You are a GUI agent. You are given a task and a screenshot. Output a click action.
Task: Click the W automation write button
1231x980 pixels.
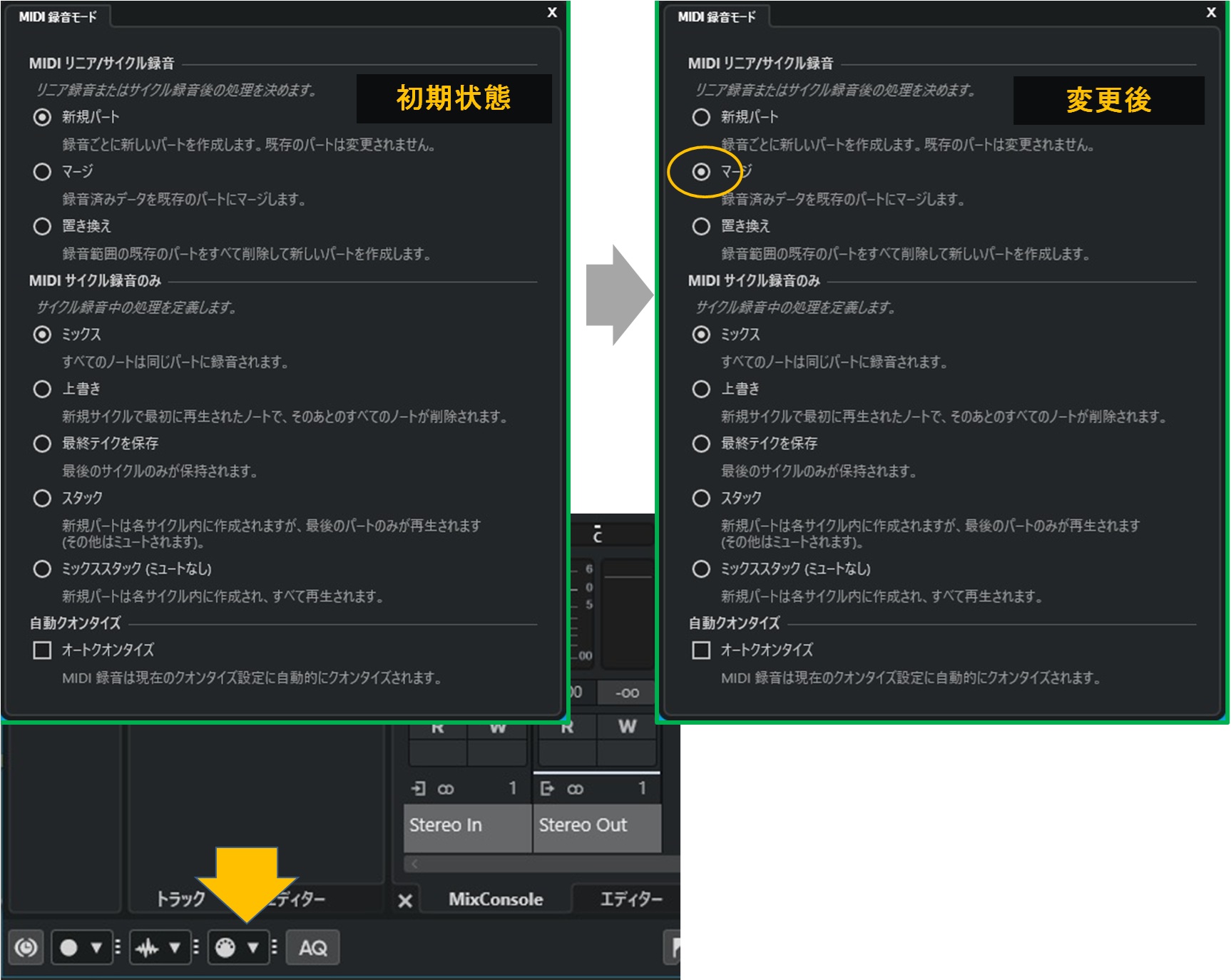pyautogui.click(x=498, y=728)
